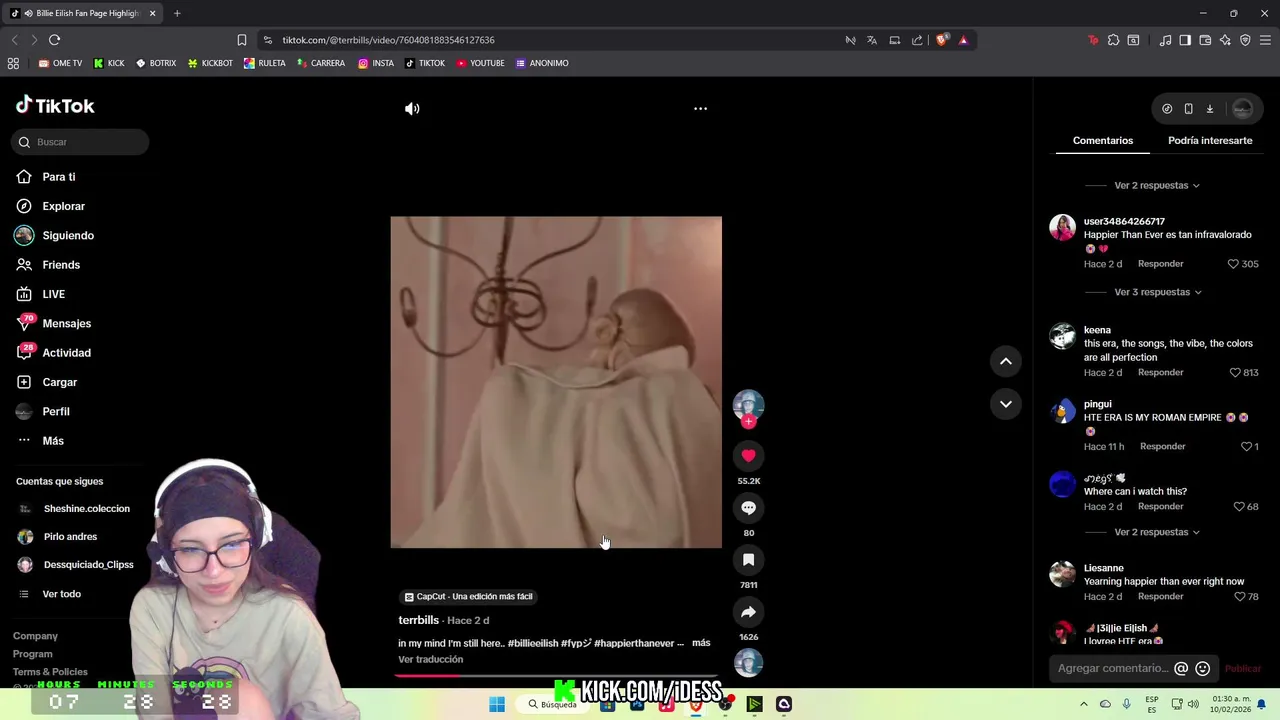Open the YOUTUBE bookmark
Viewport: 1280px width, 720px height.
[480, 63]
